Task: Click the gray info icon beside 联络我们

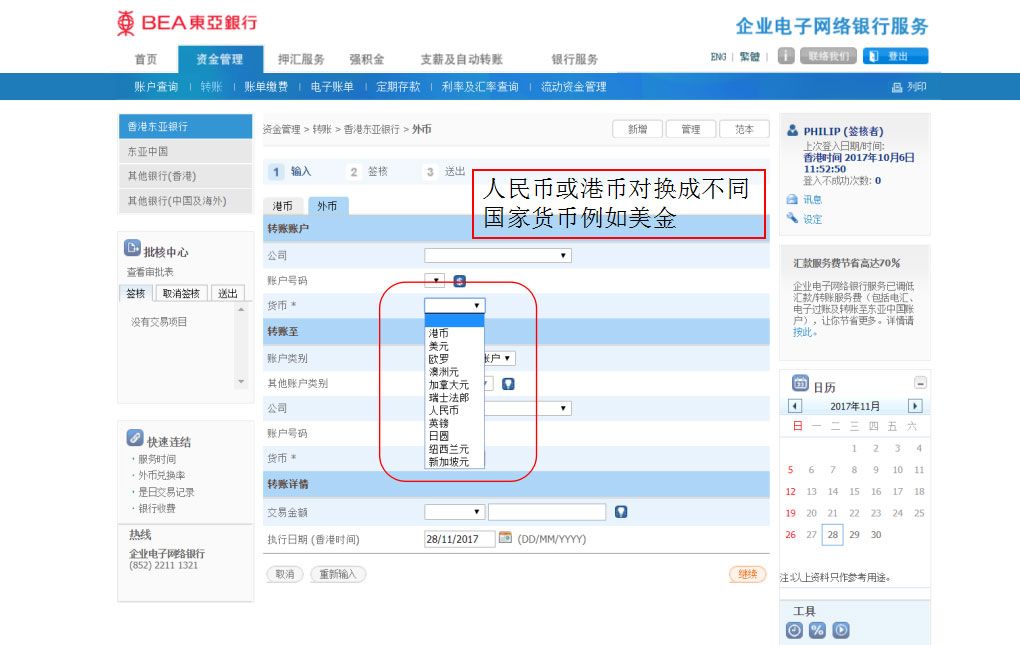Action: point(786,56)
